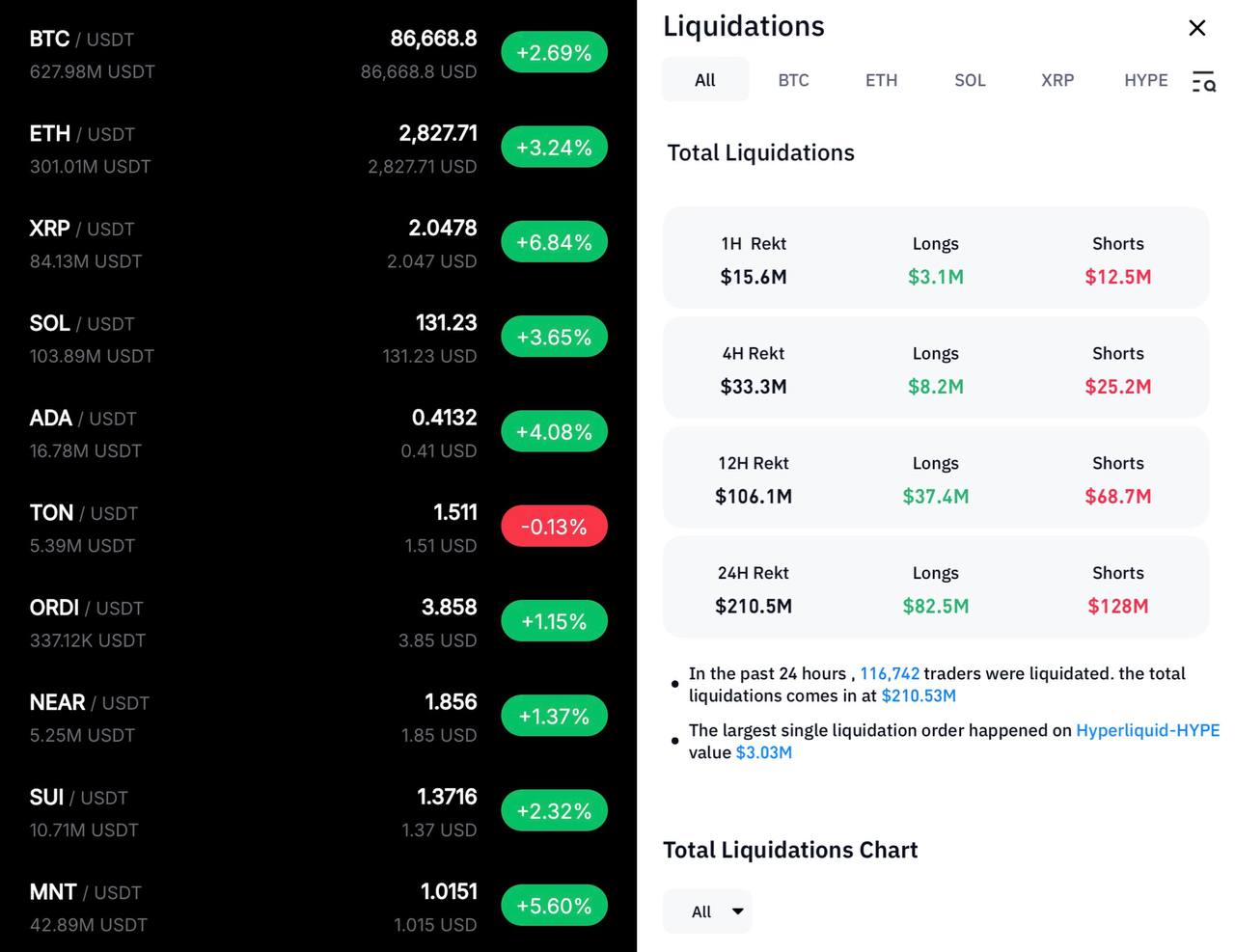Expand the All dropdown under Total Liquidations Chart
This screenshot has height=952, width=1235.
click(707, 911)
